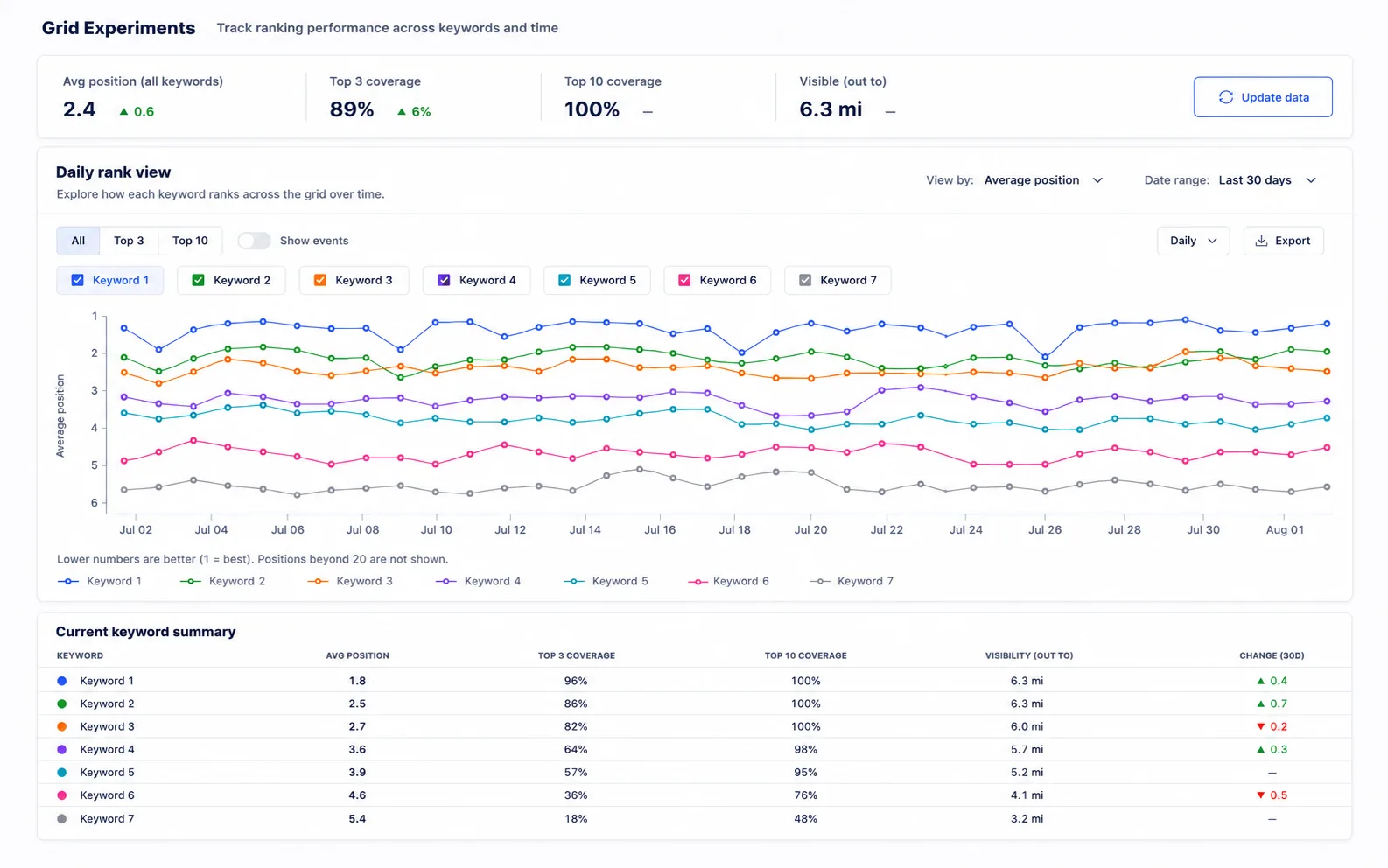Click the Avg position 2.4 metric value

79,109
